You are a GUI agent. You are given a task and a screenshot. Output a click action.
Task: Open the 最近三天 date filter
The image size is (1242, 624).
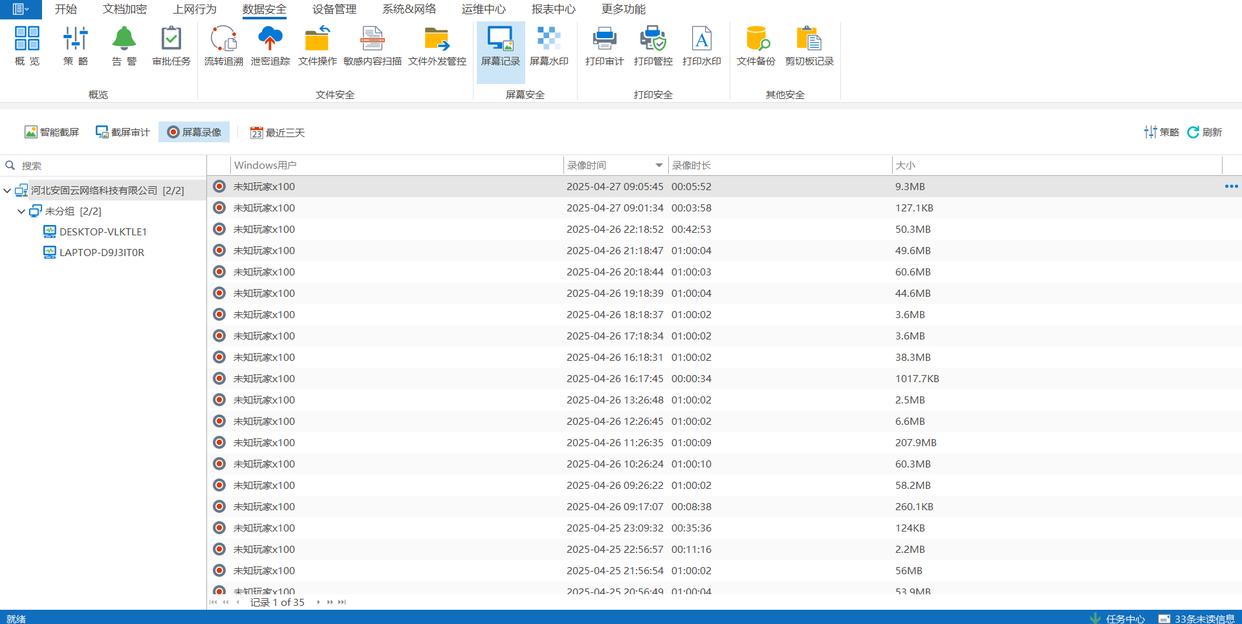click(x=277, y=132)
